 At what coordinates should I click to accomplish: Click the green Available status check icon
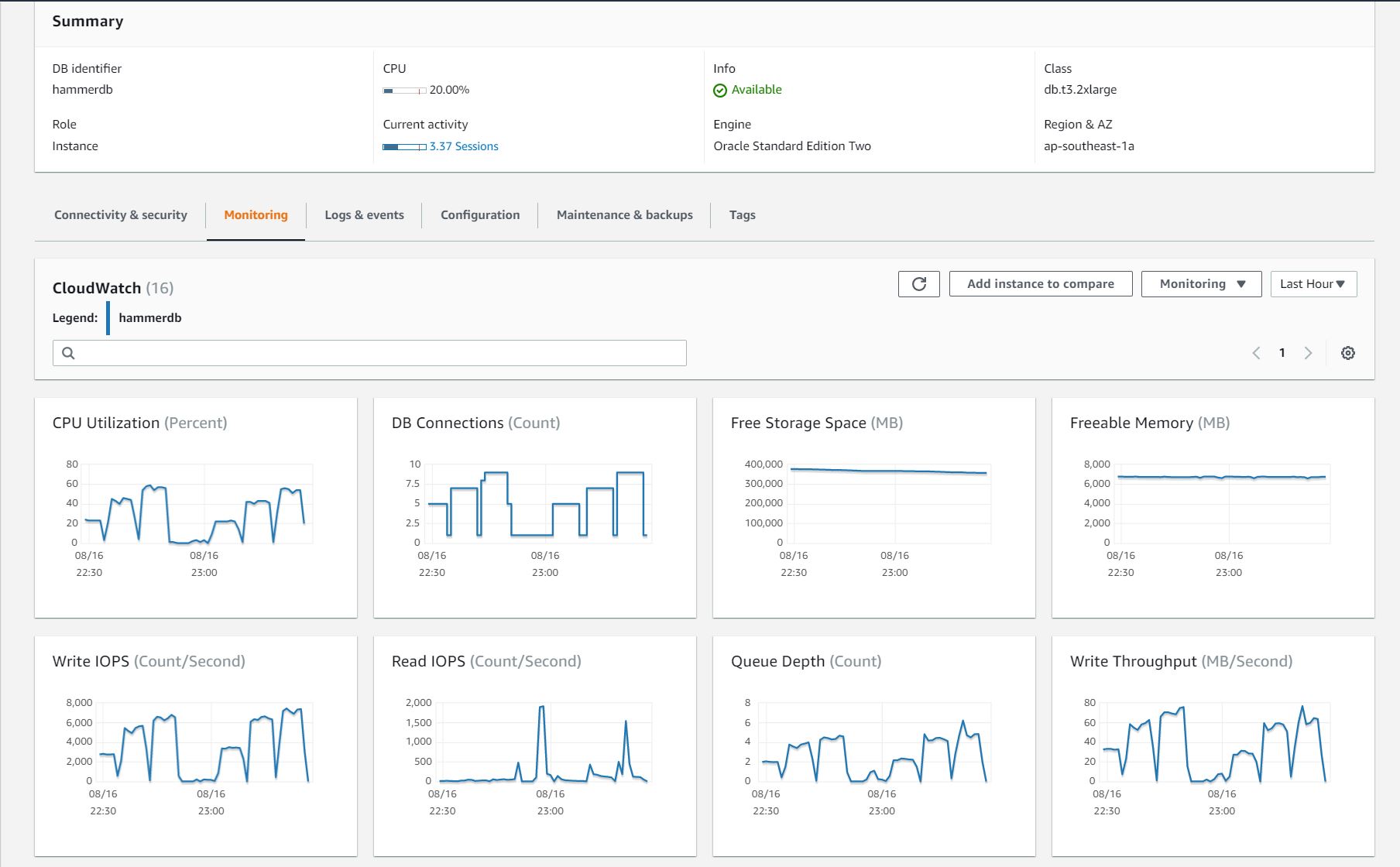point(719,91)
